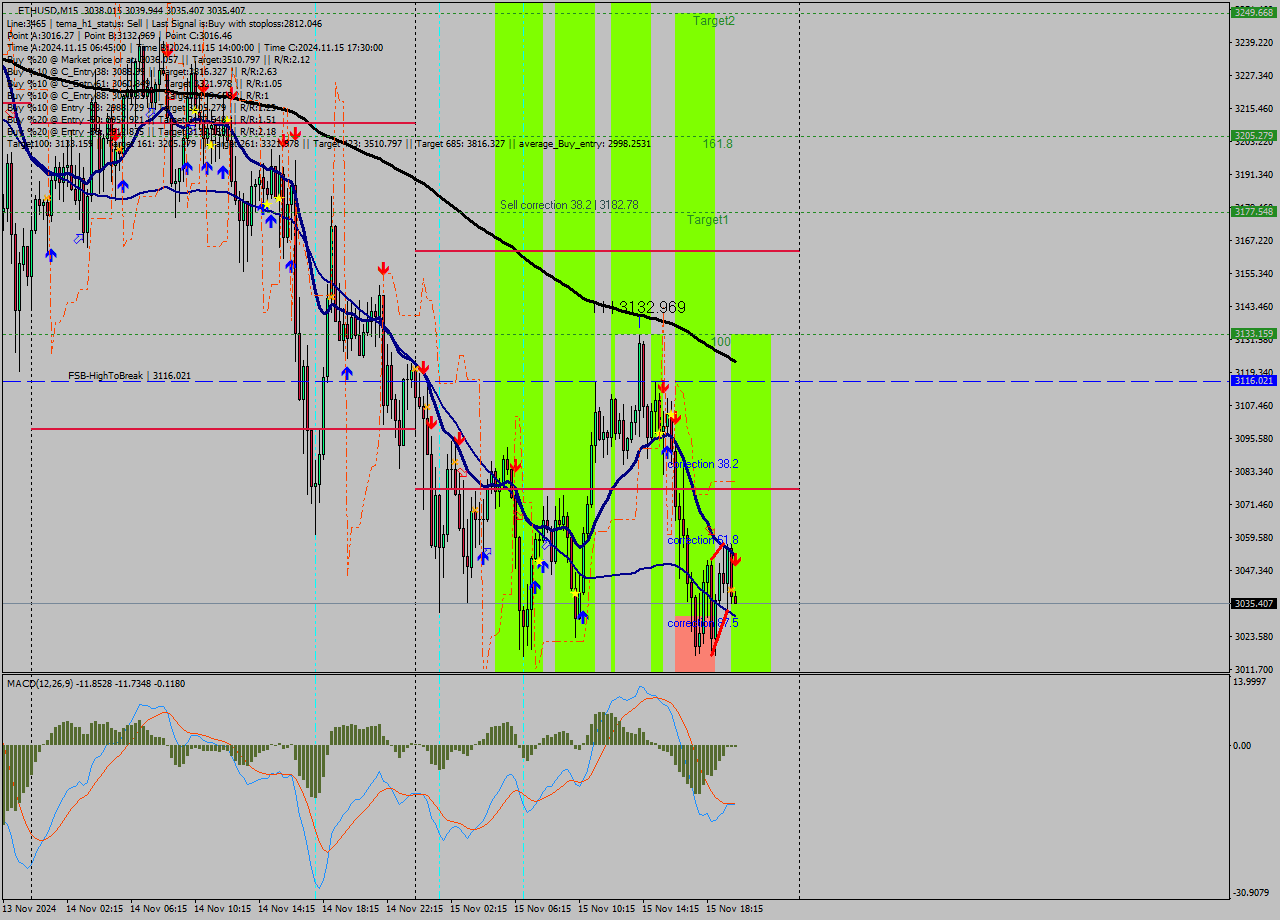
Task: Click the 3023.580 price axis value
Action: [1254, 636]
